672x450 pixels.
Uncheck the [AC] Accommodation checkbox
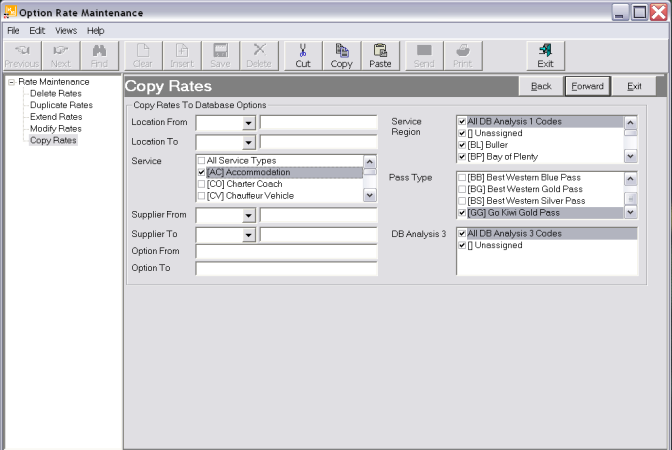[201, 172]
